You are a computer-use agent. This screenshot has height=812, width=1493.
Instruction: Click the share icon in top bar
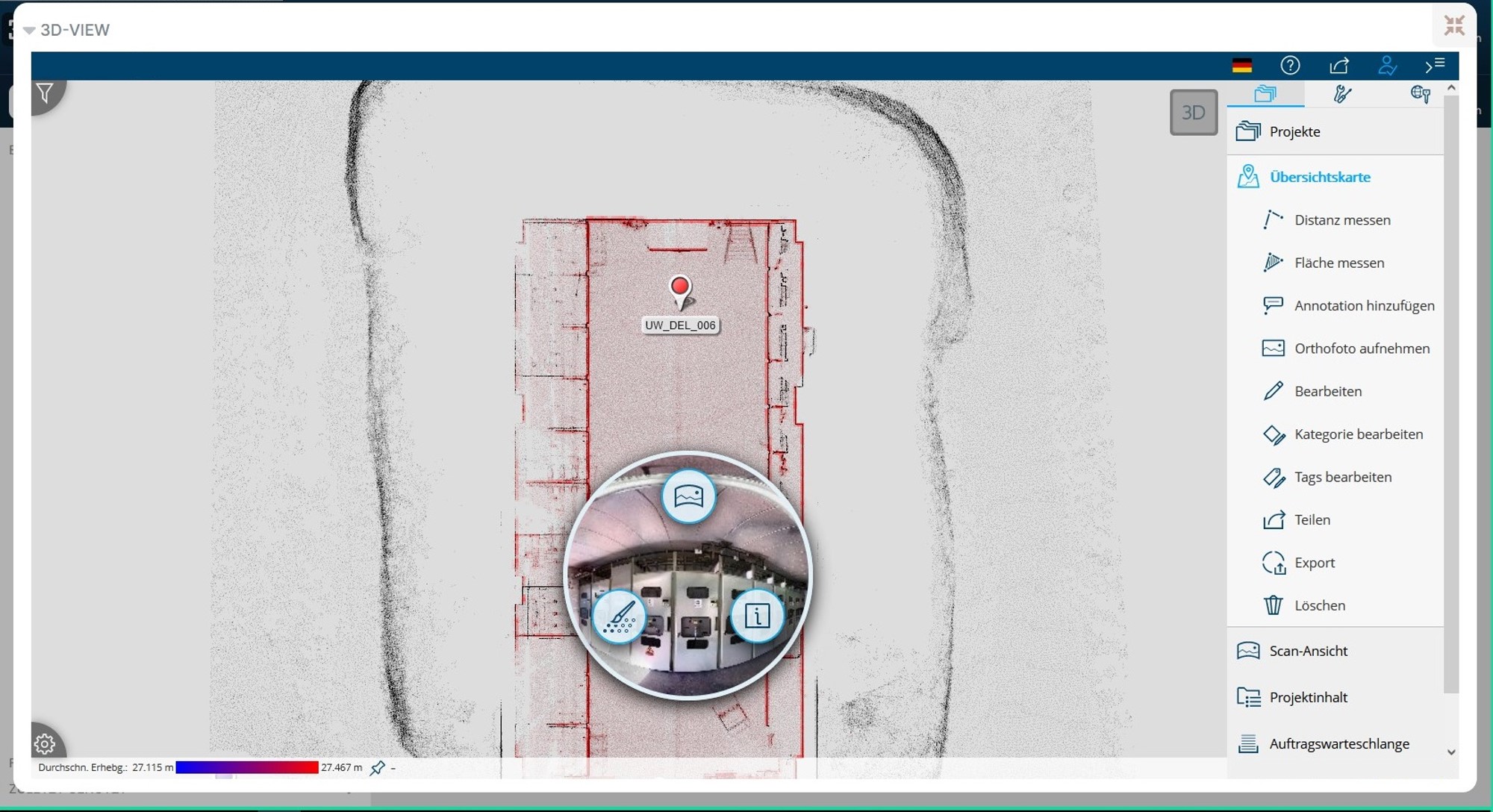(x=1339, y=66)
